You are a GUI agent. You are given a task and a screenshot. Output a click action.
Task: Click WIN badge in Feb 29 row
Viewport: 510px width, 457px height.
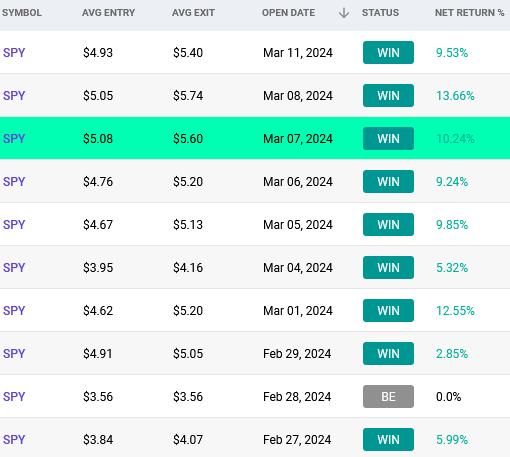point(388,354)
